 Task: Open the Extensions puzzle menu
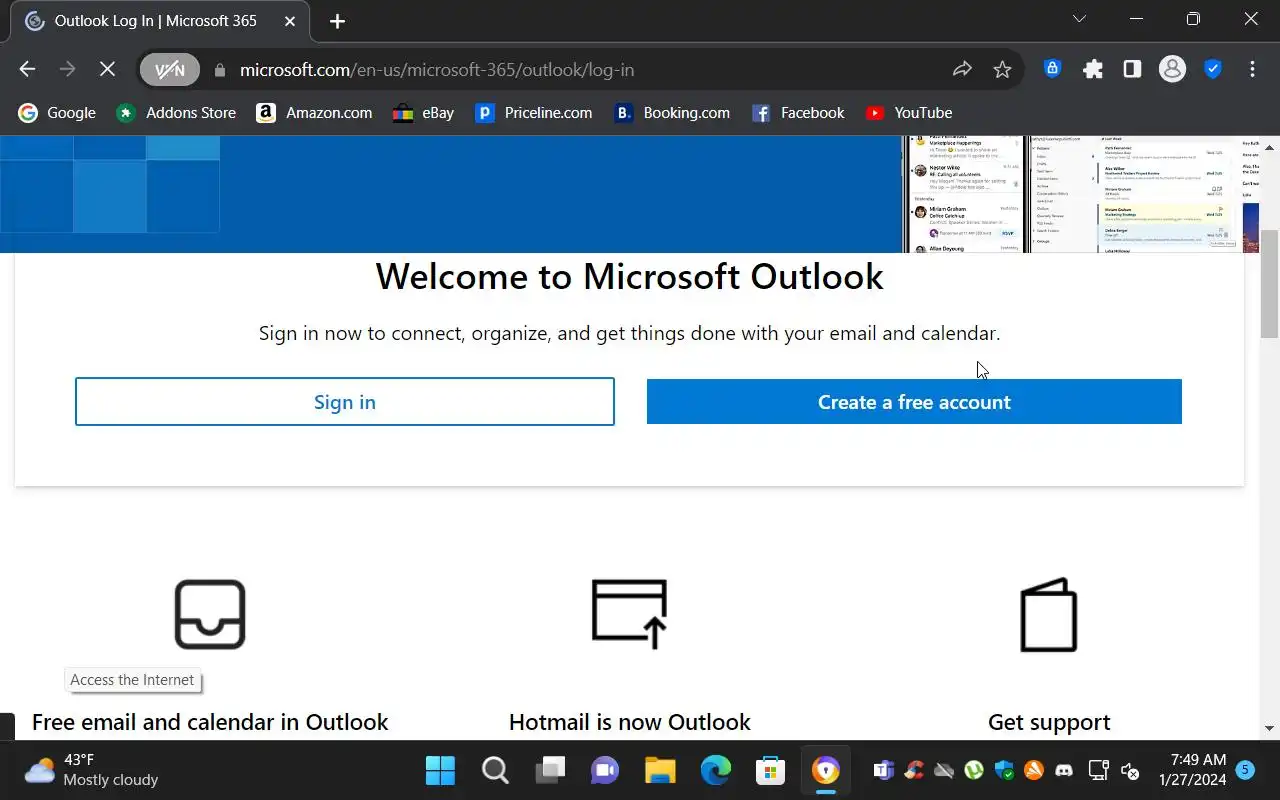click(1093, 69)
